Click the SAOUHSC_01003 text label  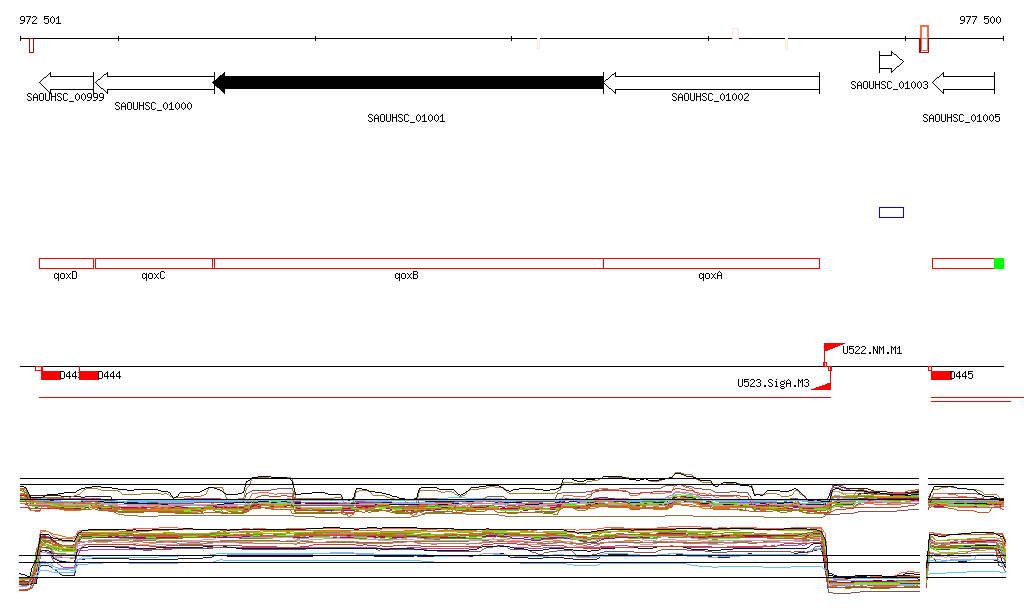pos(889,86)
